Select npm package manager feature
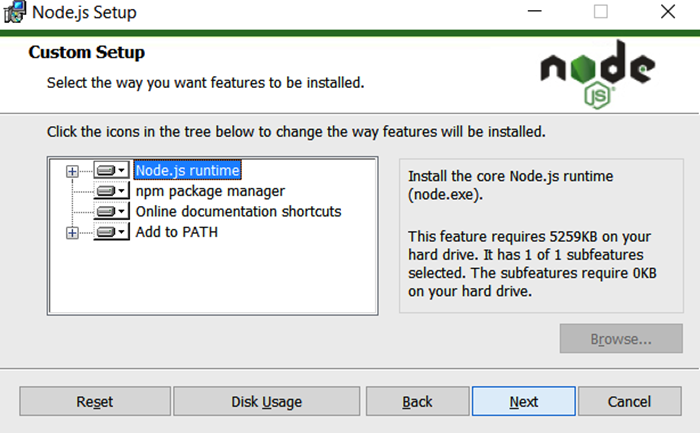Screen dimensions: 700x433 coord(210,191)
